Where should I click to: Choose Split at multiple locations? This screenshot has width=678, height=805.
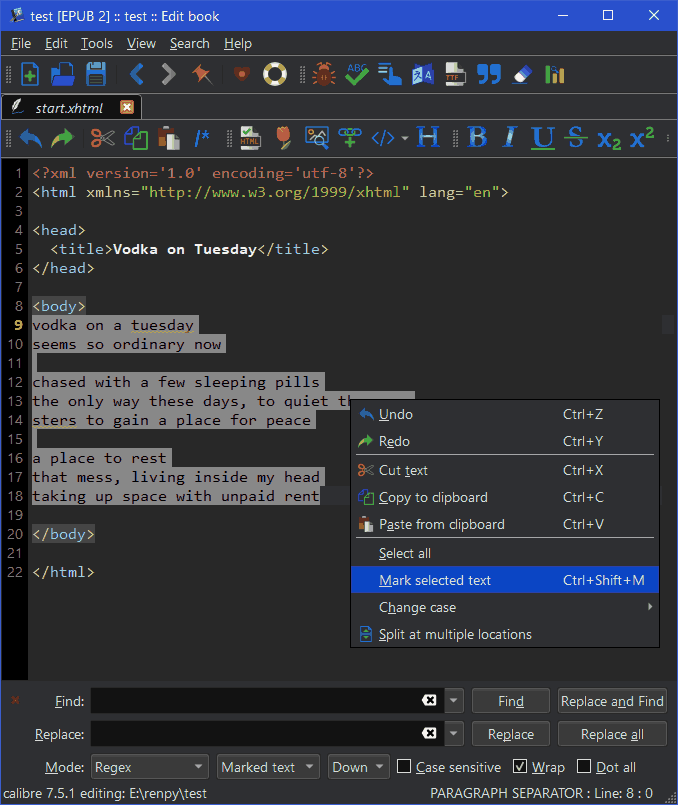pos(505,634)
